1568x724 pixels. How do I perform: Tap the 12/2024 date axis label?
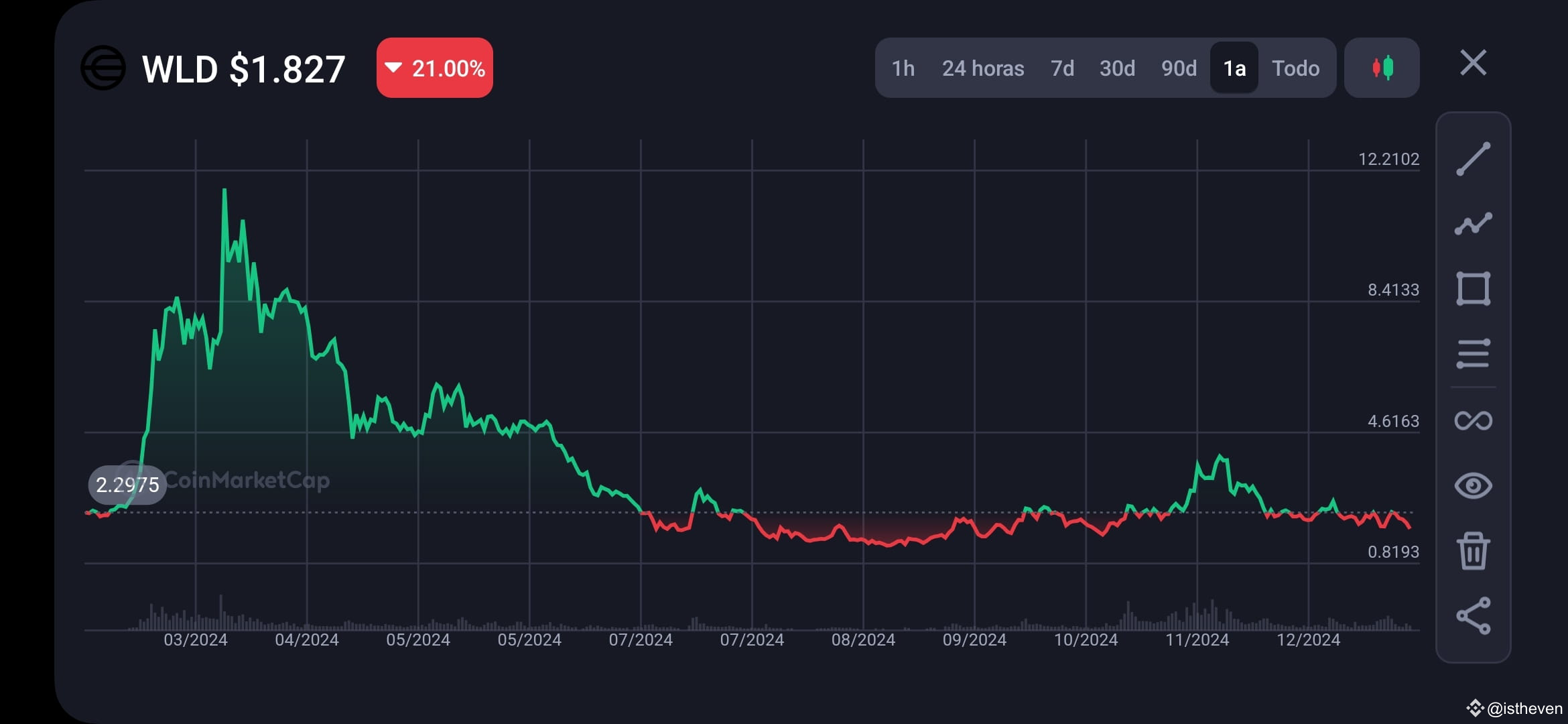coord(1308,640)
